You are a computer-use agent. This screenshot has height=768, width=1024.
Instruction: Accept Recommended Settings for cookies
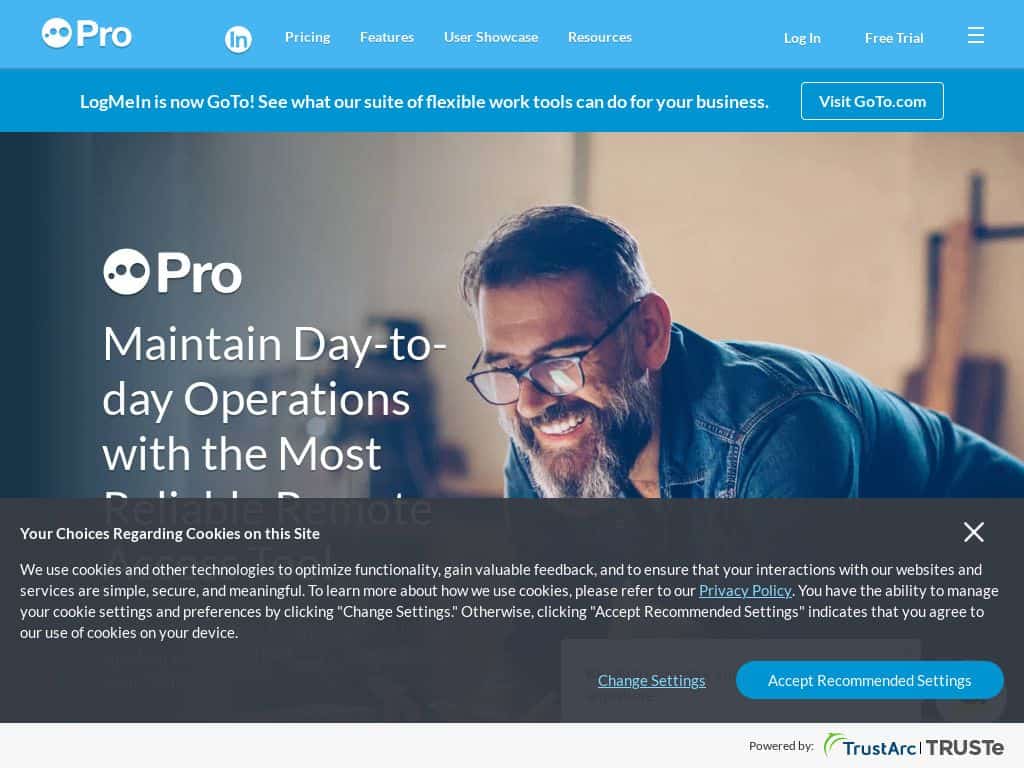tap(869, 680)
